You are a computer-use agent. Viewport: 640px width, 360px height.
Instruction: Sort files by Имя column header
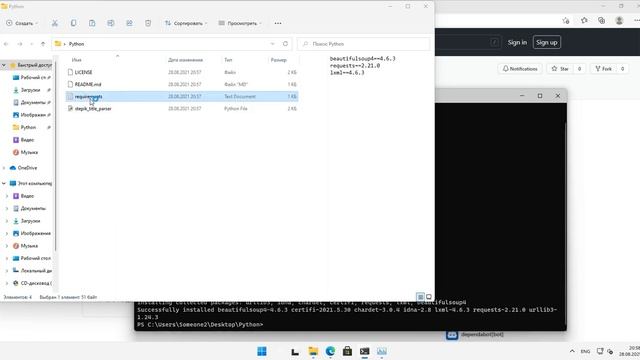pyautogui.click(x=76, y=60)
